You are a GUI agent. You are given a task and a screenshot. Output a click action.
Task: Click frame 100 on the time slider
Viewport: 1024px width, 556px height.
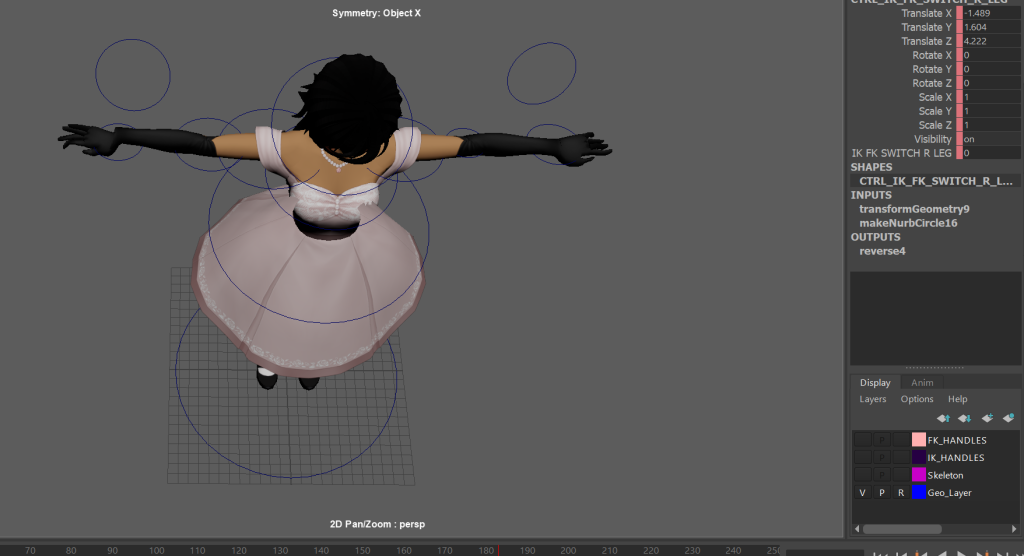click(157, 551)
